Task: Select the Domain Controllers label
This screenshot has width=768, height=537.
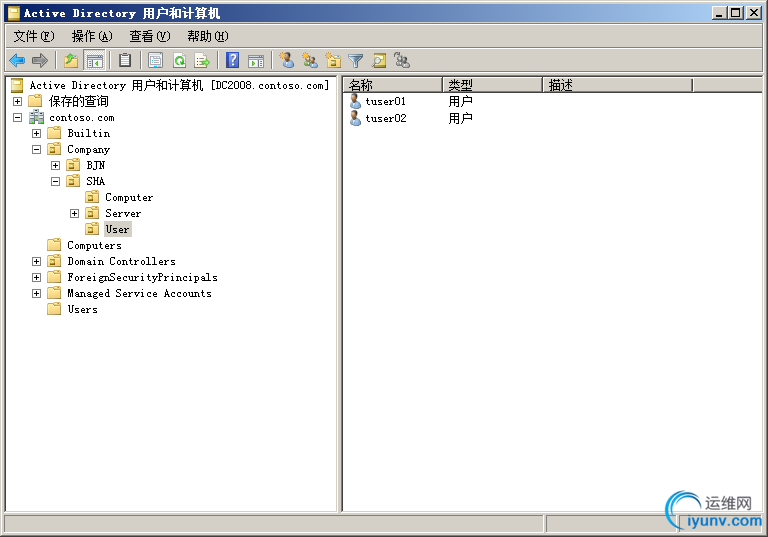Action: 121,261
